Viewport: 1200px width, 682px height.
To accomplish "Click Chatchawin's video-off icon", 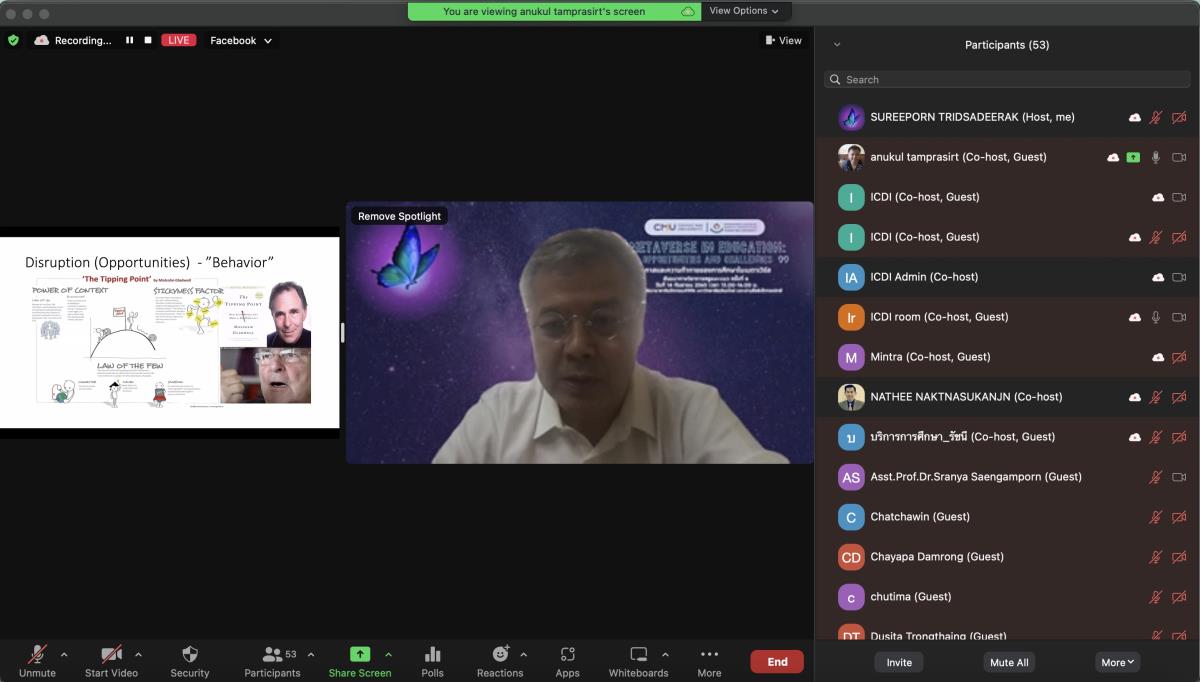I will click(1179, 517).
